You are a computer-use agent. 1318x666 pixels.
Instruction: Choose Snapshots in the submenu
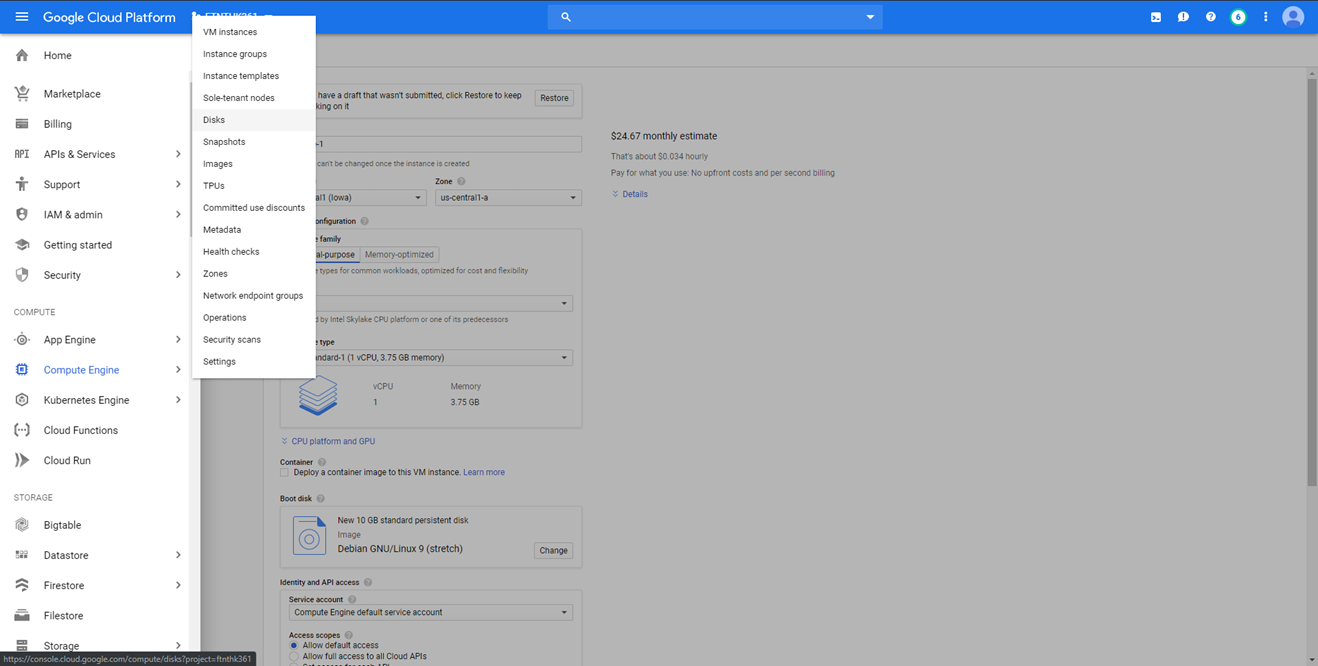coord(224,142)
